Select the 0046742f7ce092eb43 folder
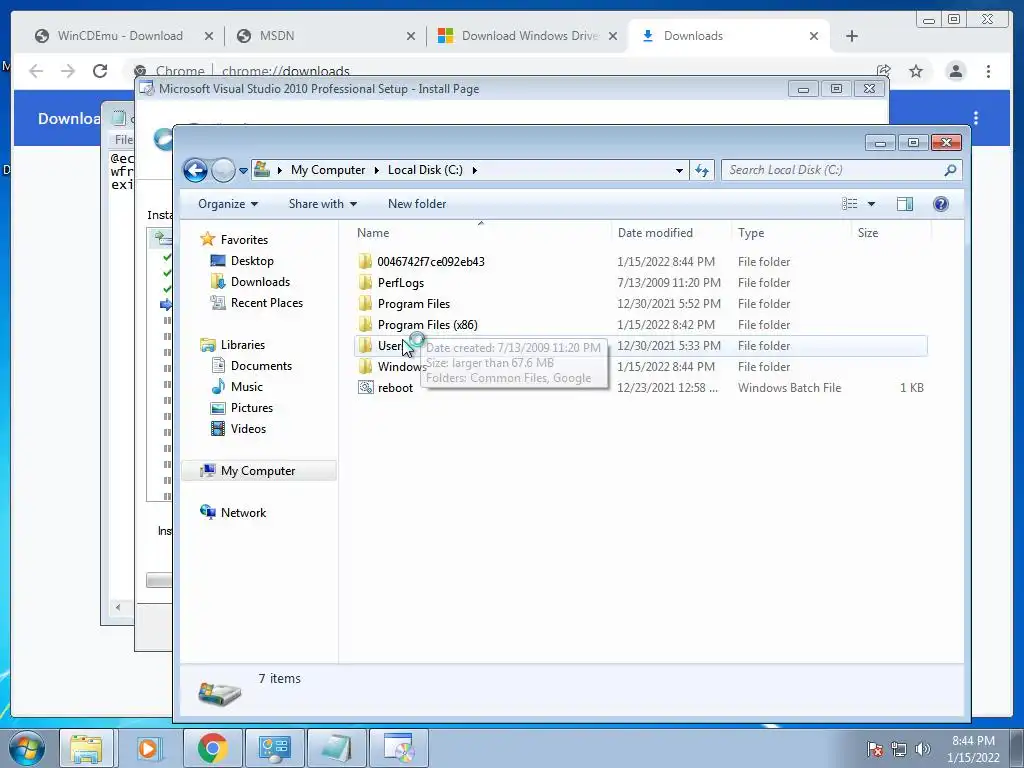Image resolution: width=1024 pixels, height=768 pixels. [x=431, y=262]
